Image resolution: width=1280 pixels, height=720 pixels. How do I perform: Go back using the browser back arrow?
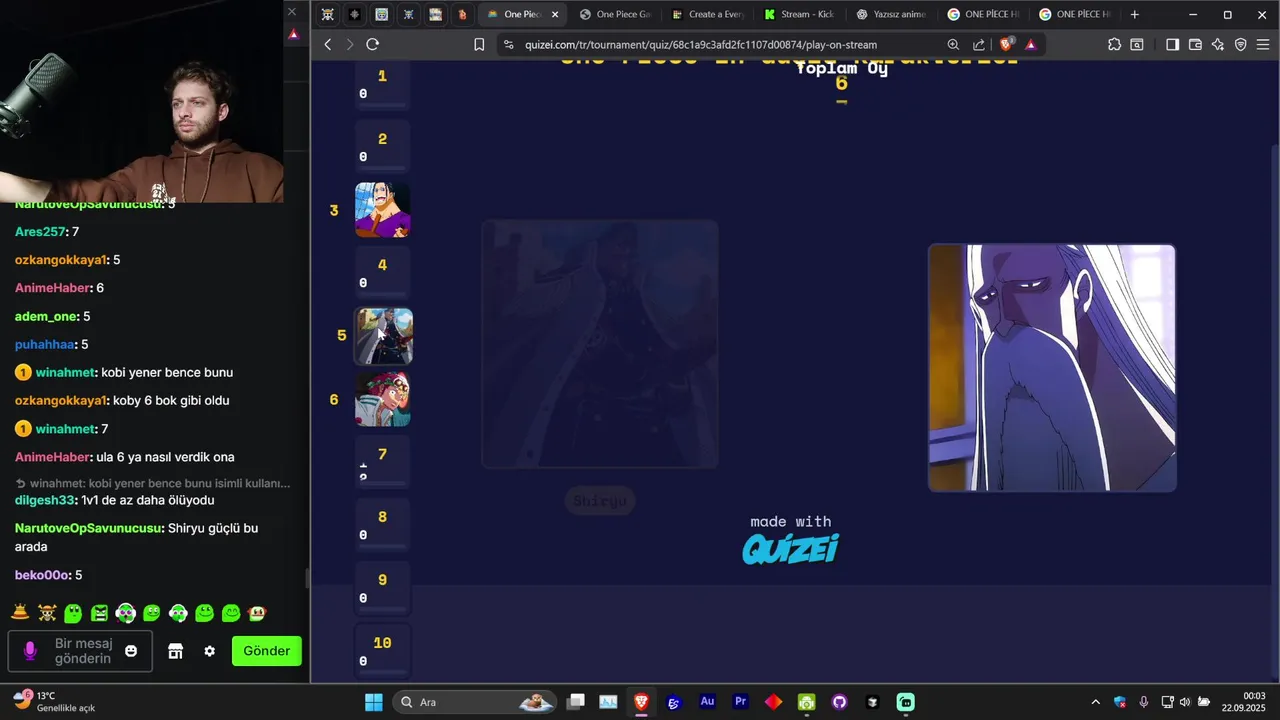327,44
